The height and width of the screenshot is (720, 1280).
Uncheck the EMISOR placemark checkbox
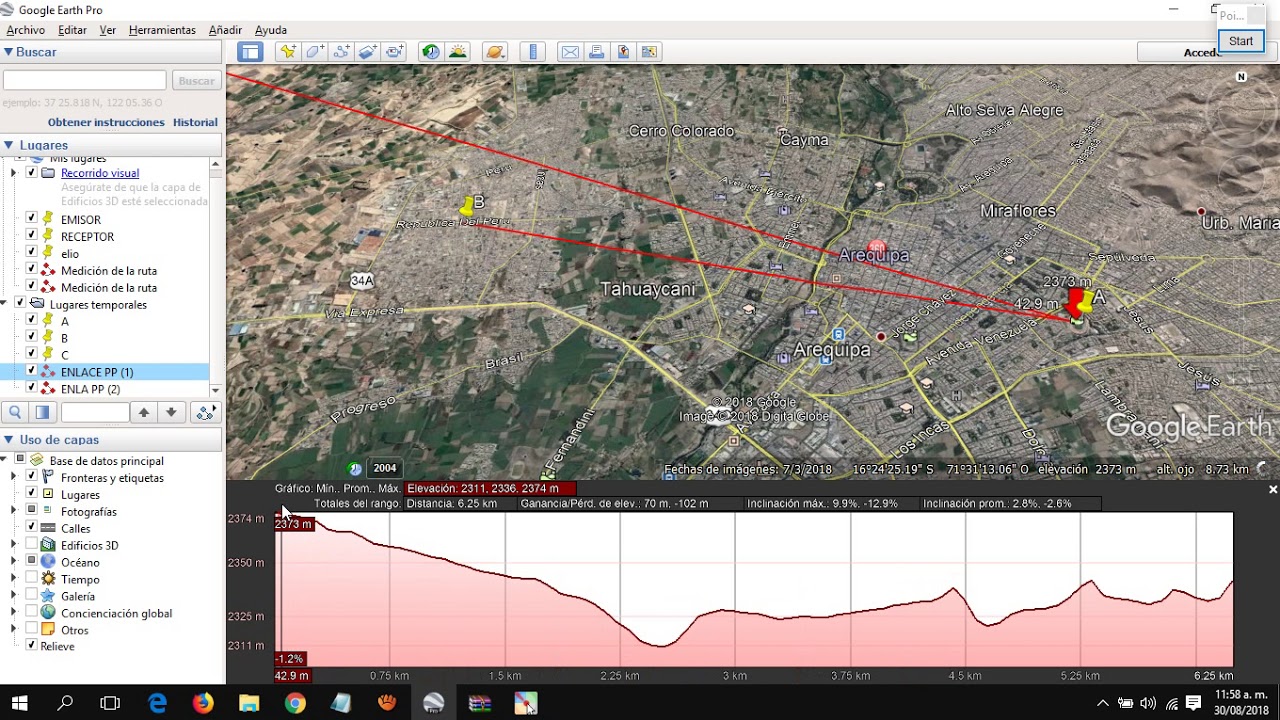pos(31,219)
